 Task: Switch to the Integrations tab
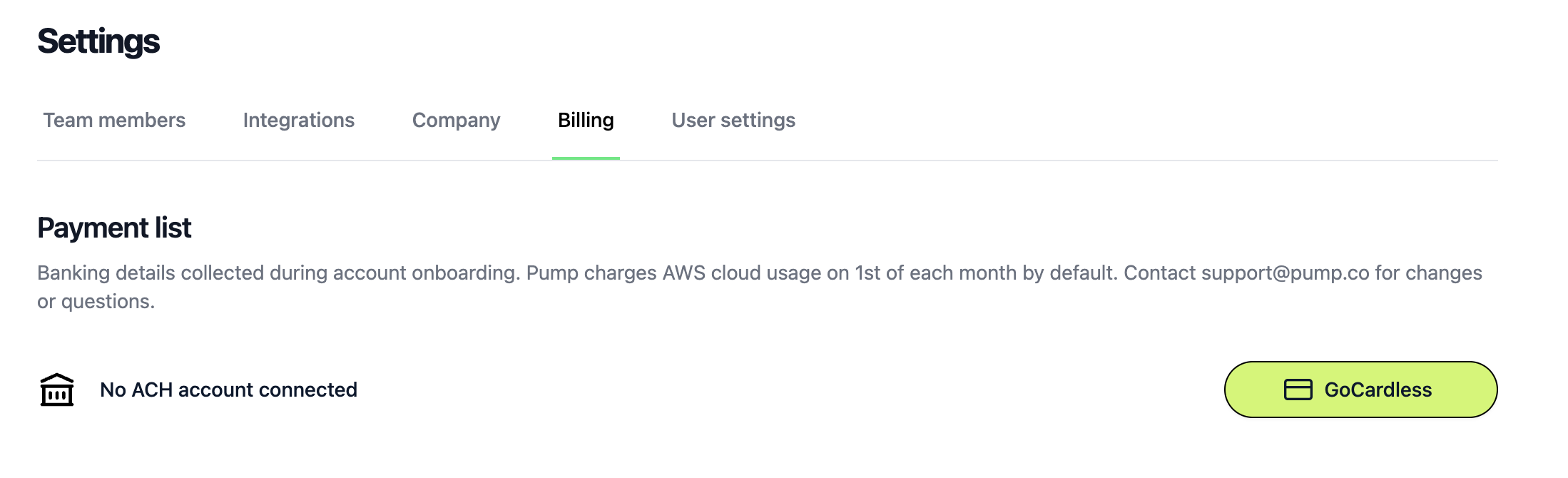point(298,121)
